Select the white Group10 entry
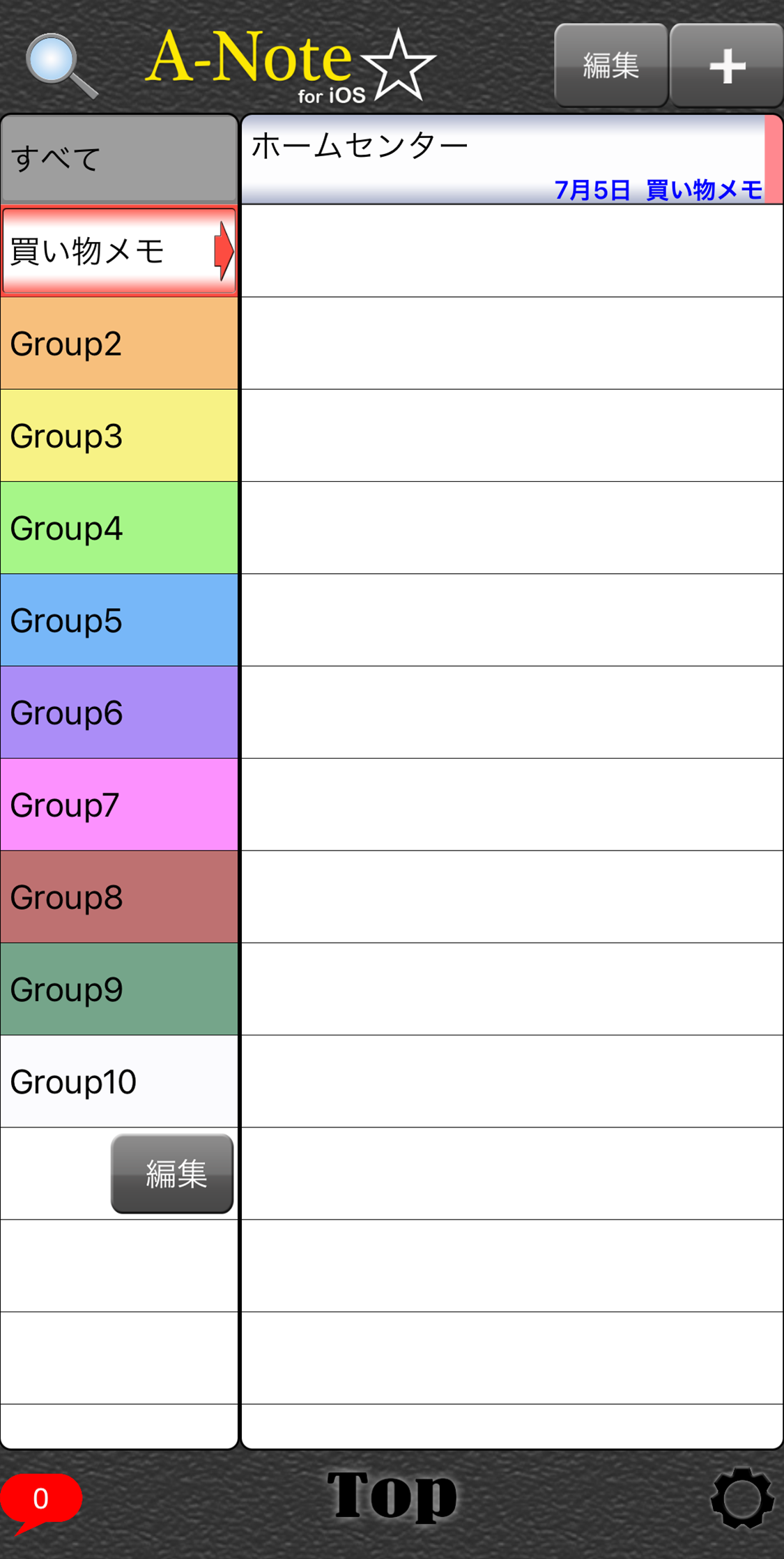 pyautogui.click(x=119, y=1081)
